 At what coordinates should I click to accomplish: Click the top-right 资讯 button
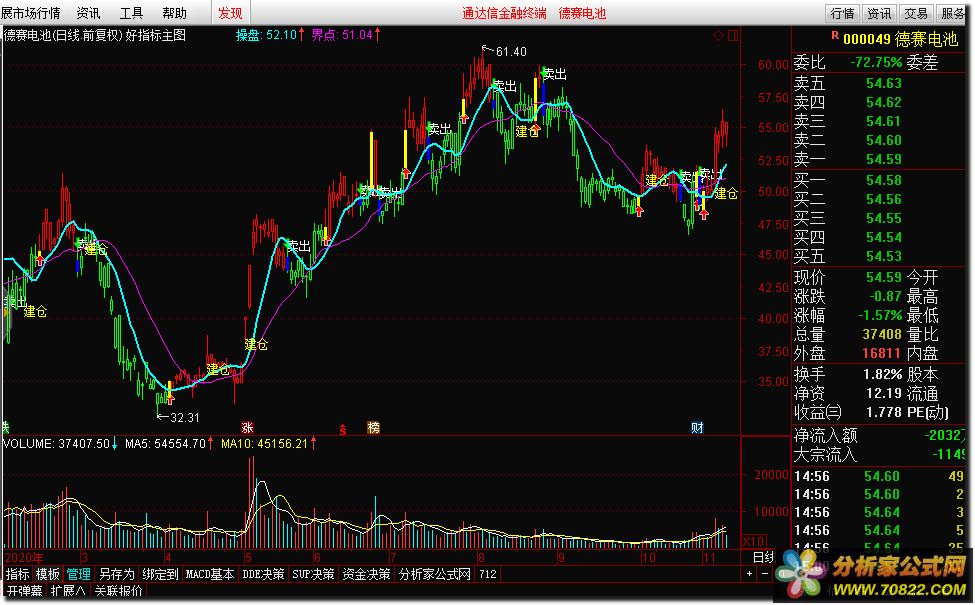879,13
